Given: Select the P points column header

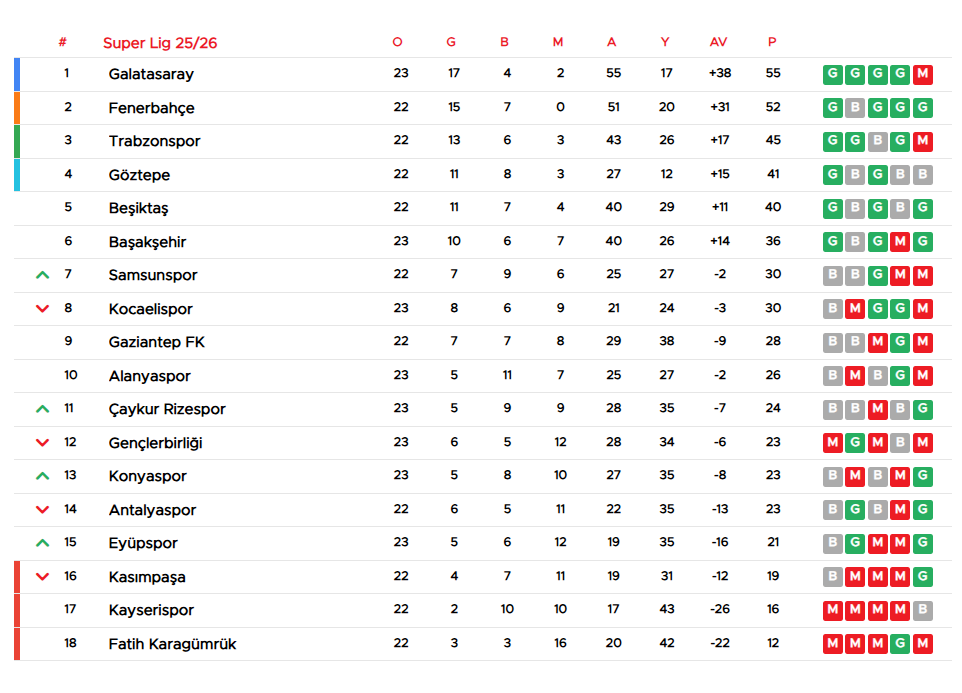Looking at the screenshot, I should [x=772, y=42].
